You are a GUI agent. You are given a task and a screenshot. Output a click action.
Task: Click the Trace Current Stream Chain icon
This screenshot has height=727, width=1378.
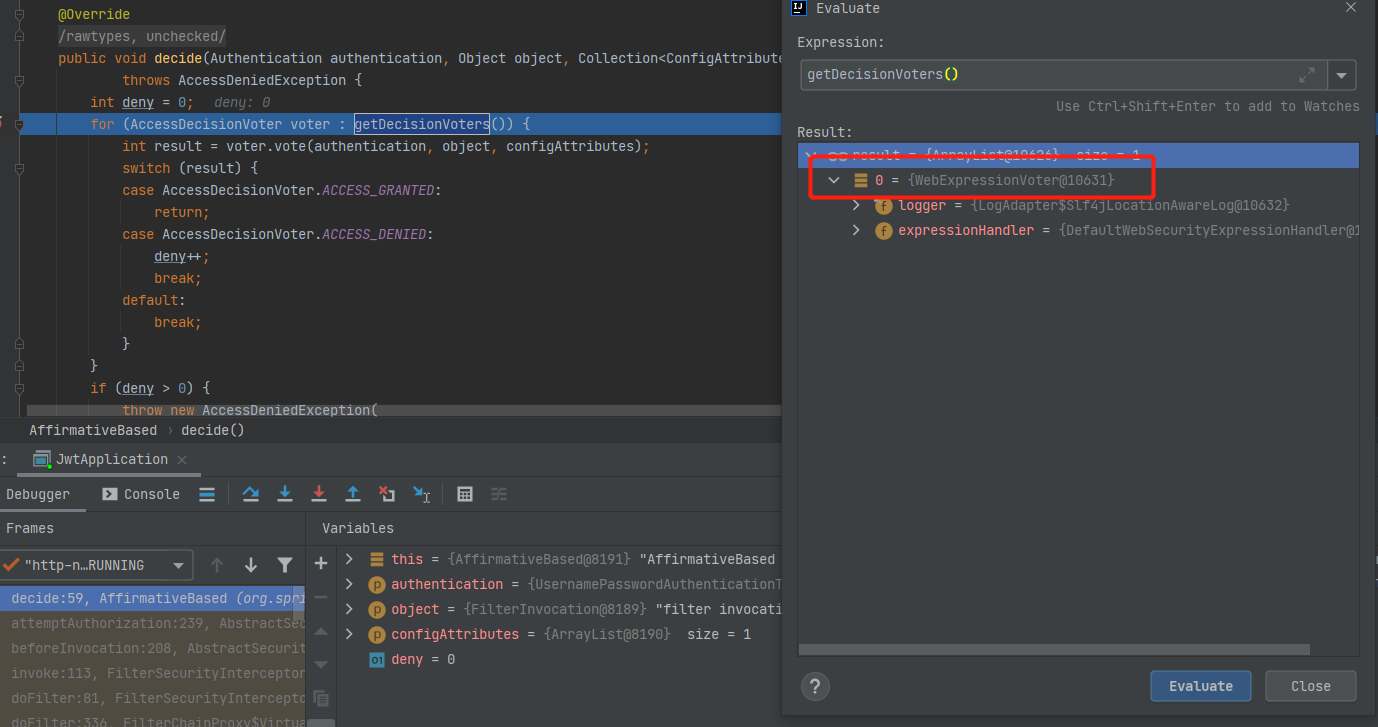click(x=499, y=494)
